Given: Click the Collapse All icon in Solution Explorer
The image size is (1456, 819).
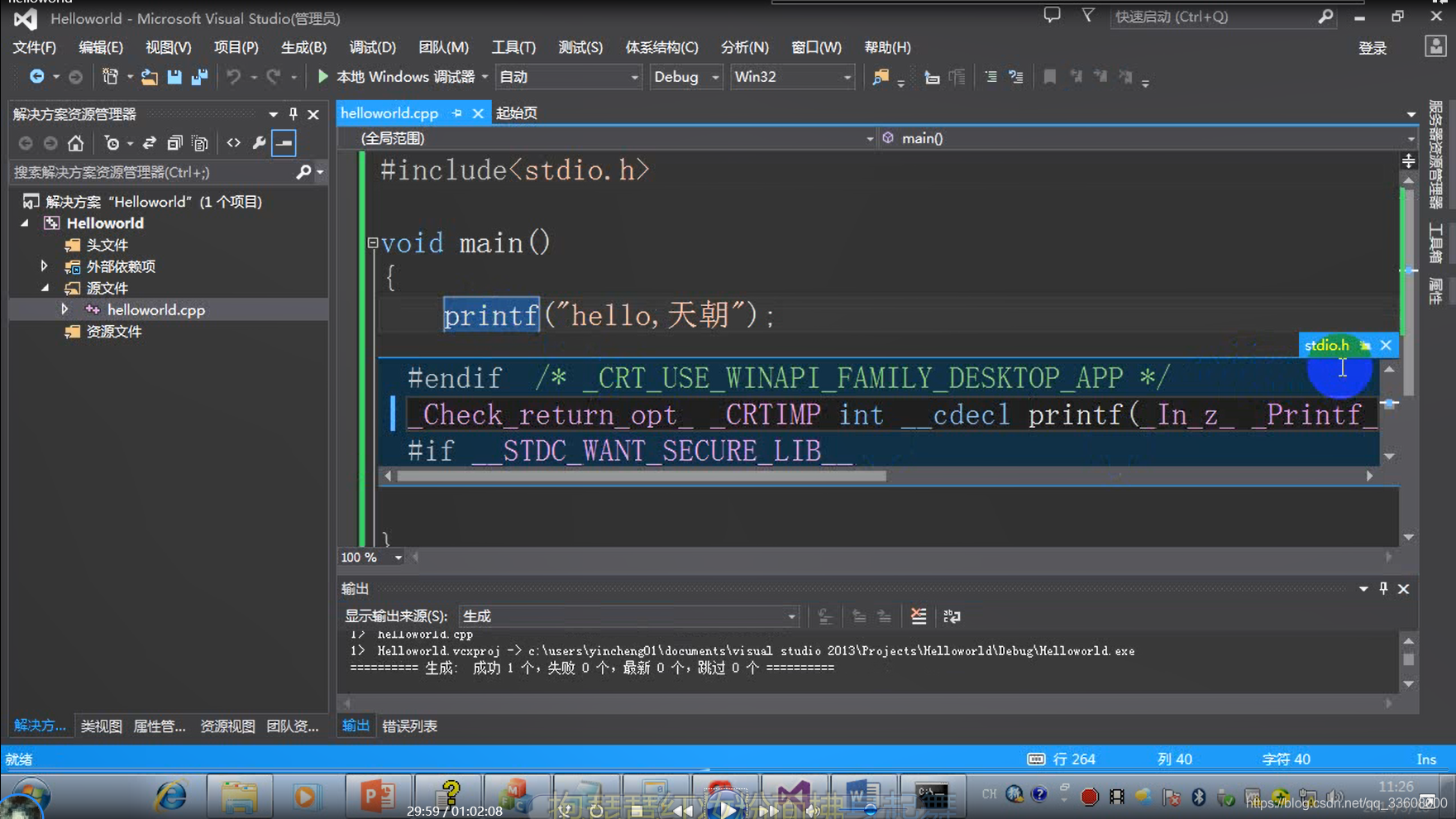Looking at the screenshot, I should coord(174,143).
